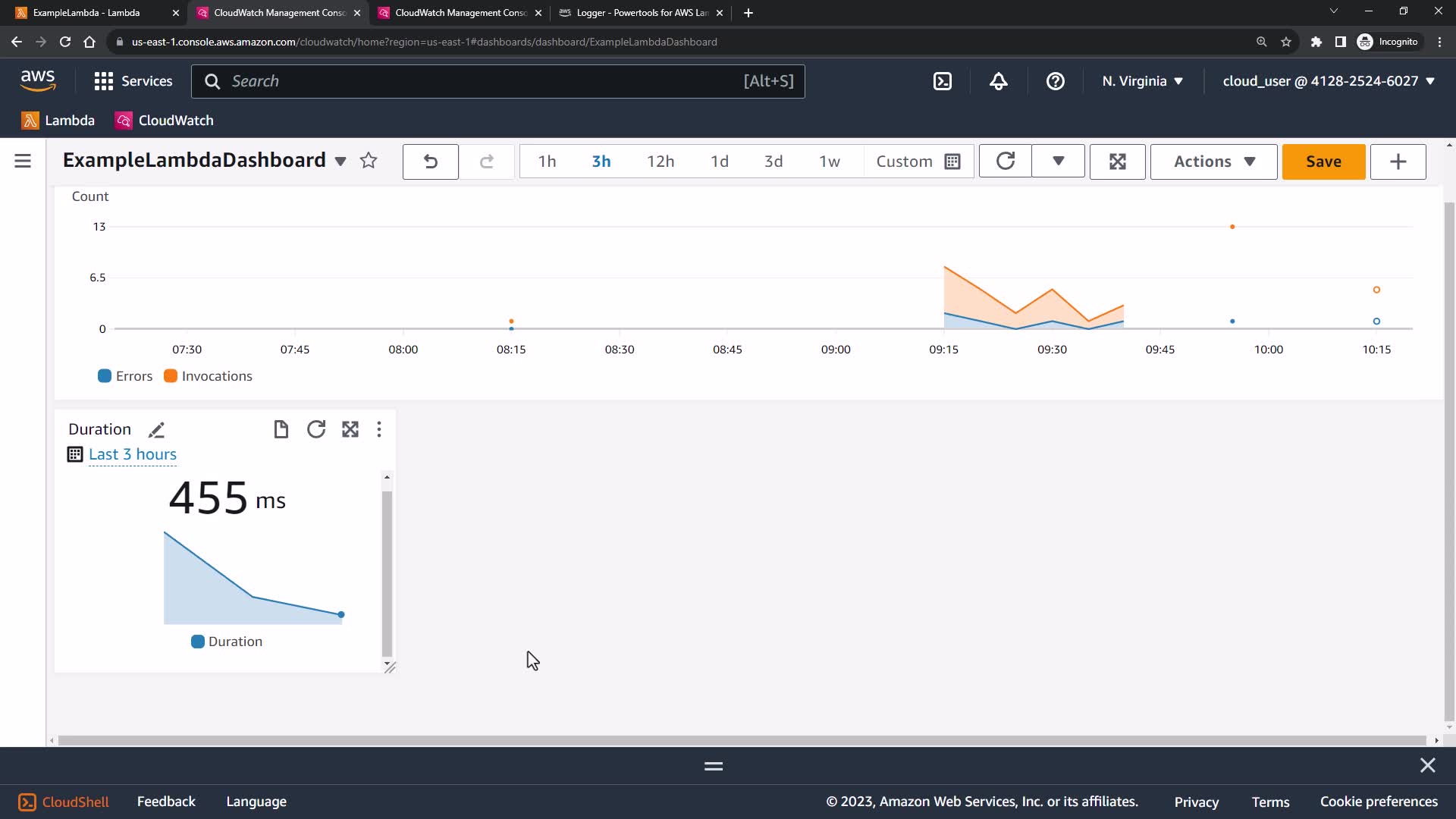Image resolution: width=1456 pixels, height=819 pixels.
Task: Toggle the Invocations series in the legend
Action: (208, 376)
